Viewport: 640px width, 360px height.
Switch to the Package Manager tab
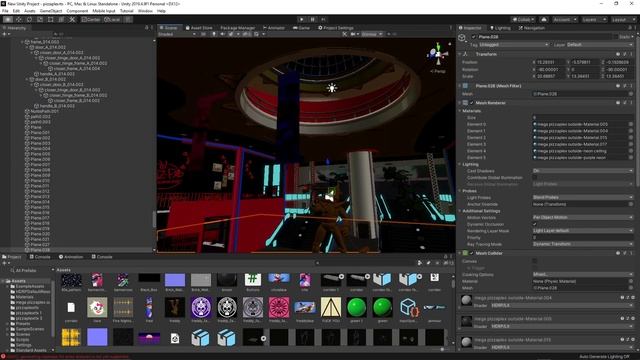(x=238, y=28)
